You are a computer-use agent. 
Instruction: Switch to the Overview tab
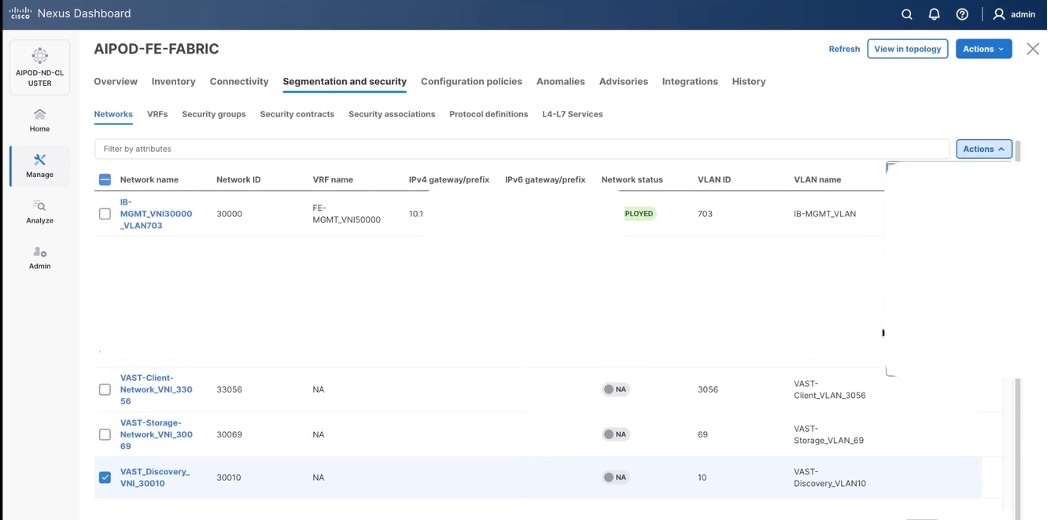116,82
